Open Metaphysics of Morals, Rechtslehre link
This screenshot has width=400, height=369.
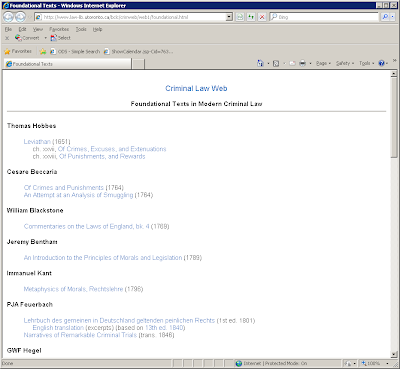tap(73, 289)
